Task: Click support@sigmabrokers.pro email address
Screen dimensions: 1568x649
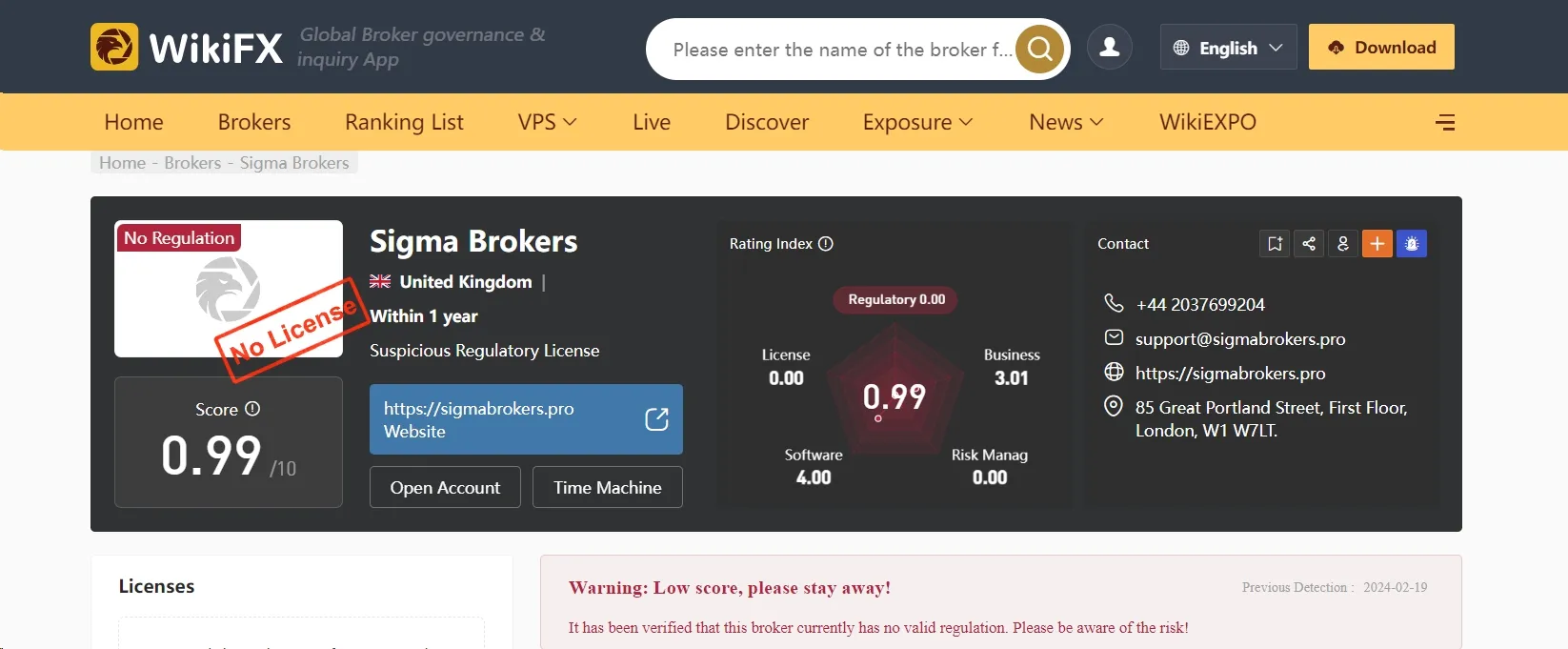Action: tap(1240, 339)
